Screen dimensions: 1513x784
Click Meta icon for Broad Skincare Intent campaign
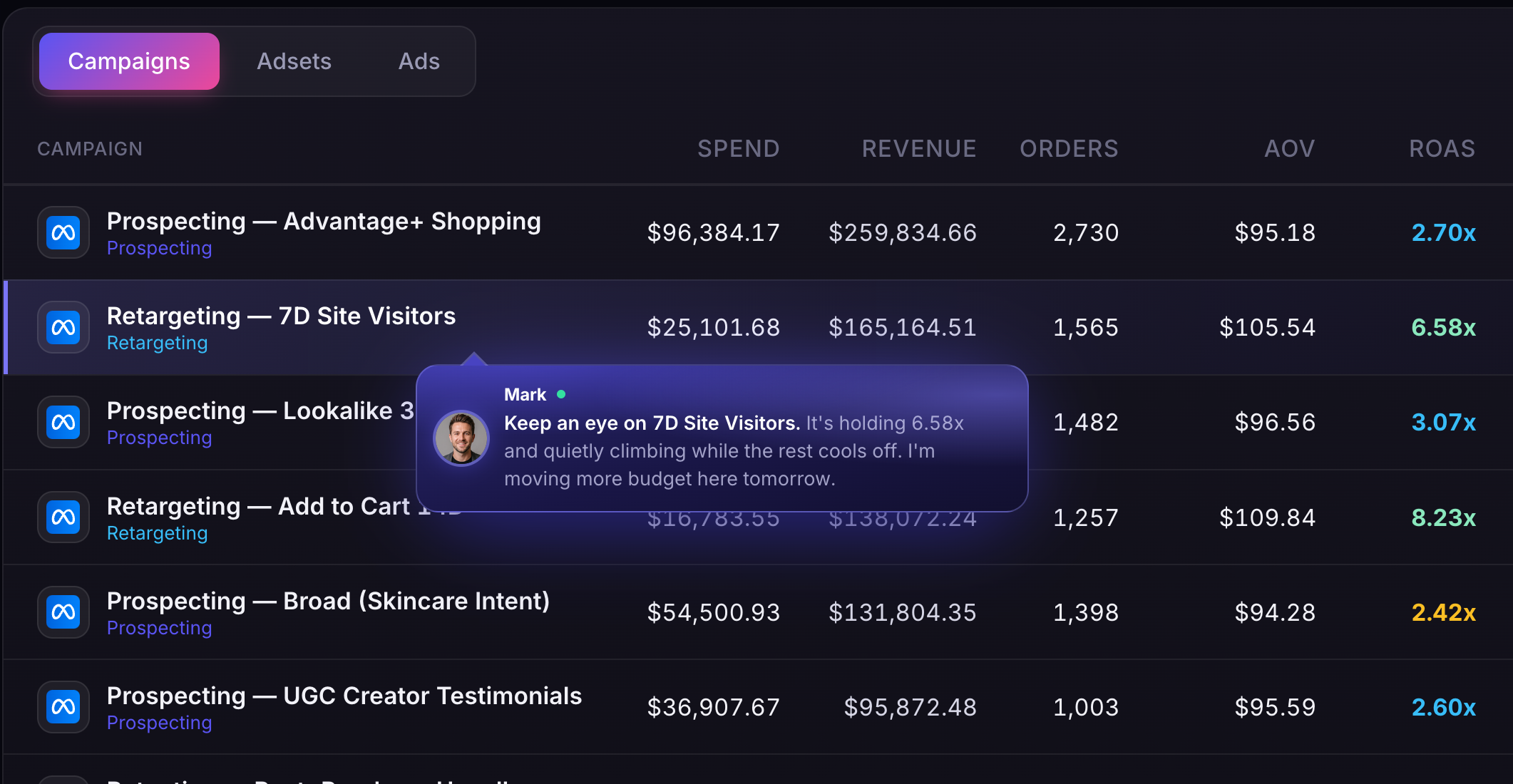tap(63, 612)
